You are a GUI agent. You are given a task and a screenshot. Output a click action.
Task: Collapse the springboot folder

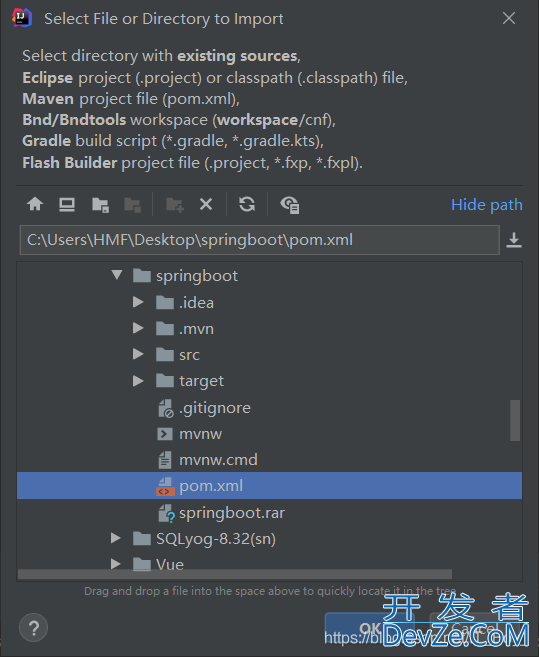(x=117, y=275)
